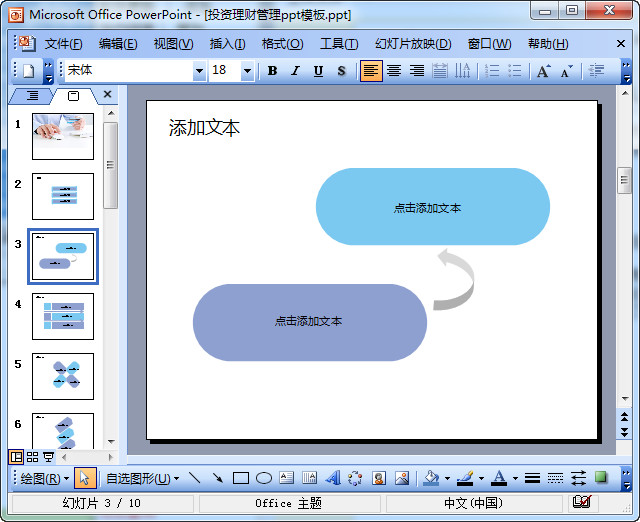Select slide 1 thumbnail
This screenshot has width=640, height=522.
pos(63,136)
